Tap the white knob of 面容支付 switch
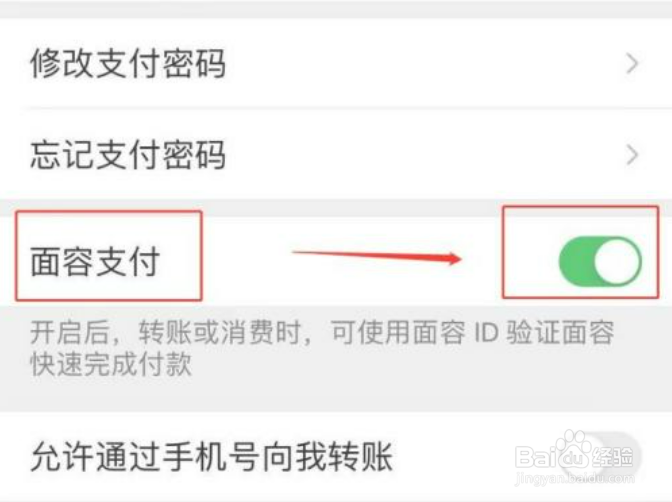Screen dimensions: 672x502 [x=617, y=261]
